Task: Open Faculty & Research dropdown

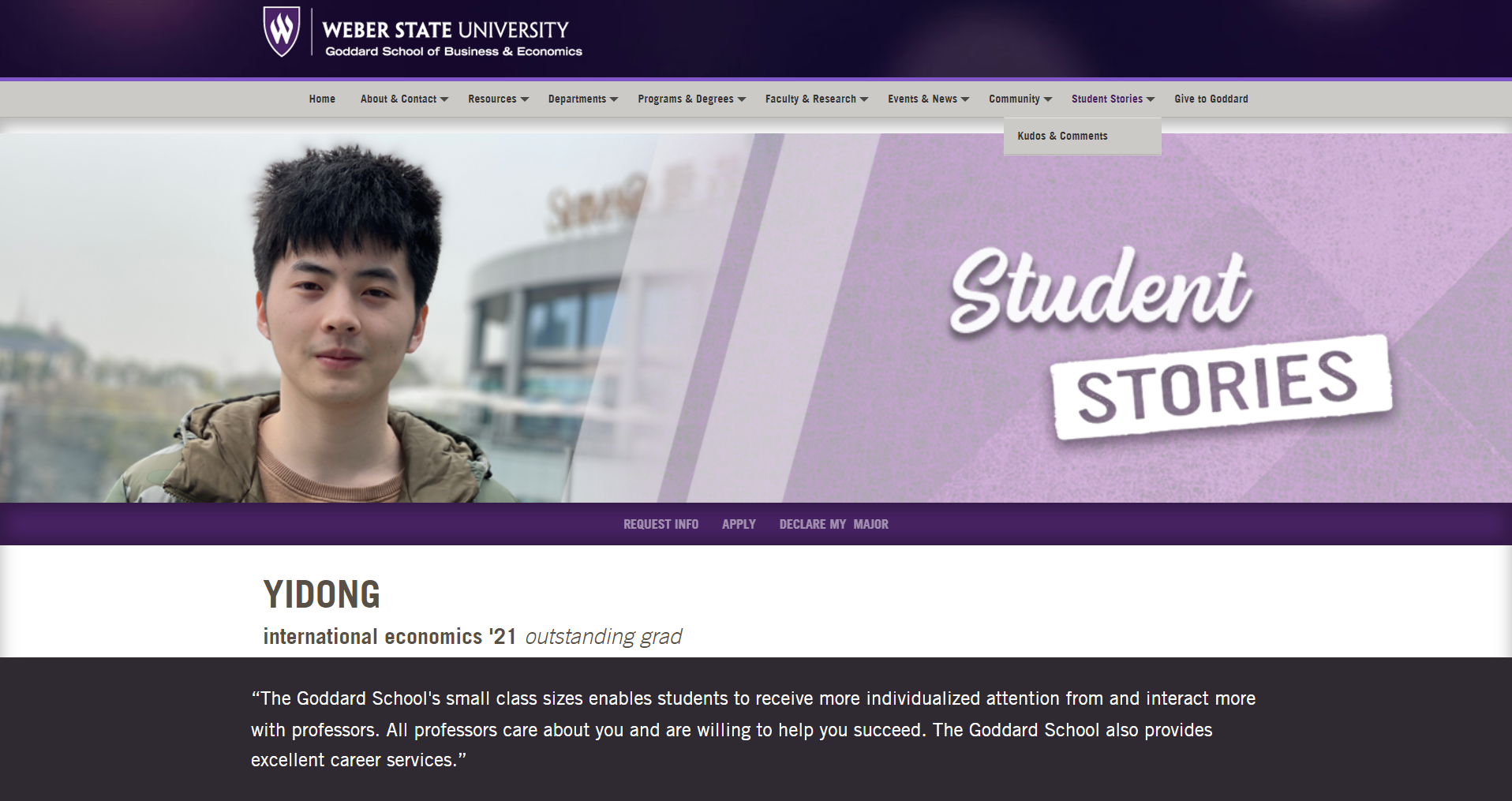Action: (x=816, y=99)
